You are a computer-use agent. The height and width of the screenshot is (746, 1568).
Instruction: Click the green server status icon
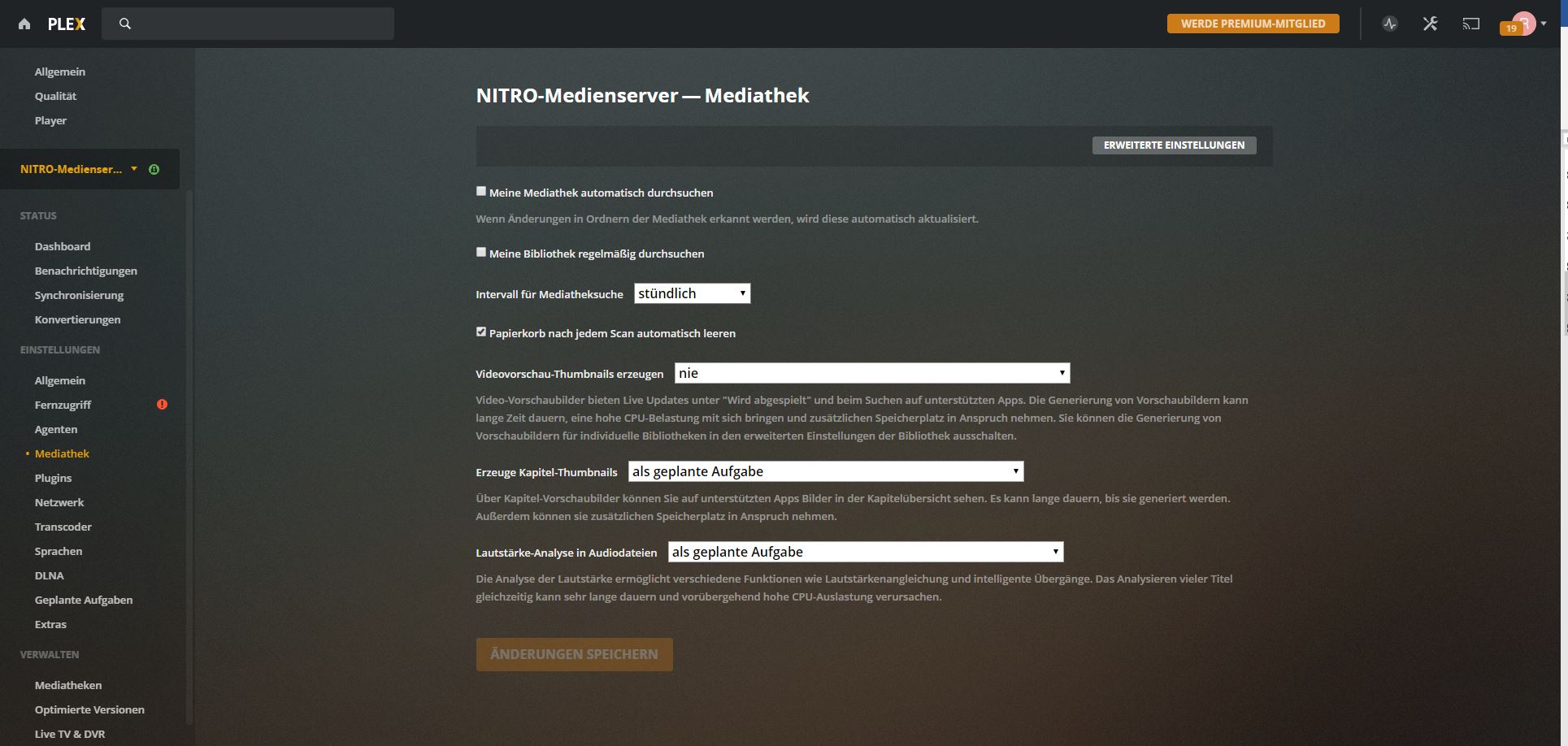[x=154, y=169]
